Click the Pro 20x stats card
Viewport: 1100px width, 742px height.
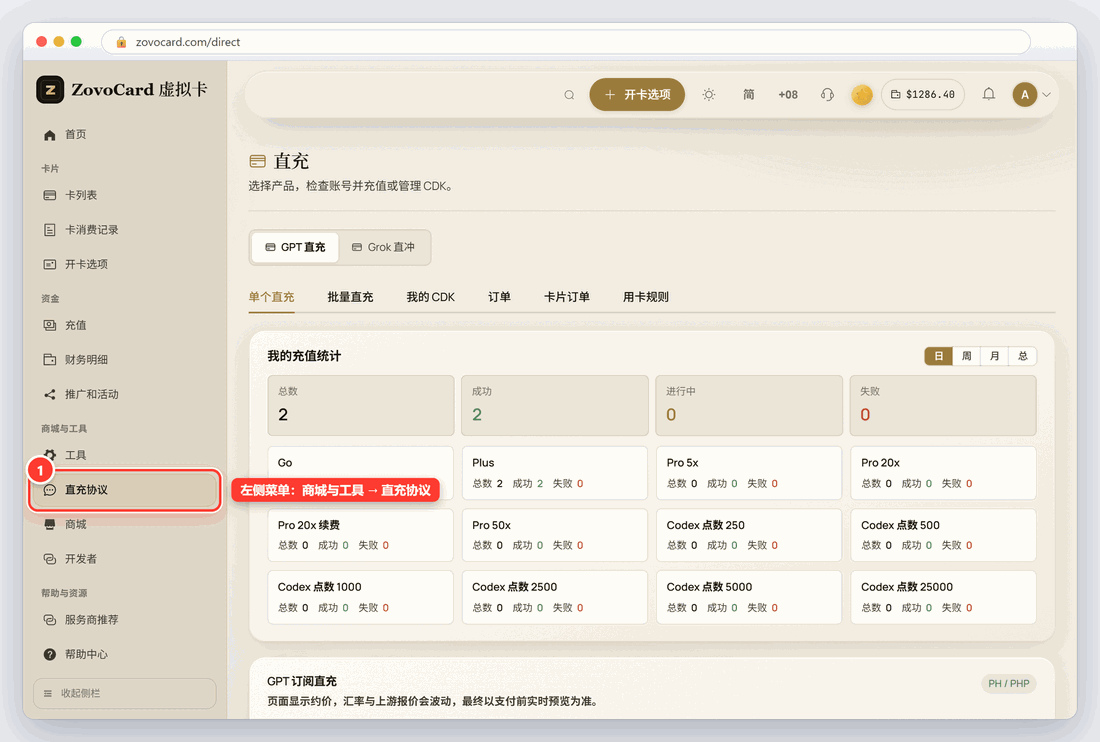pos(944,473)
